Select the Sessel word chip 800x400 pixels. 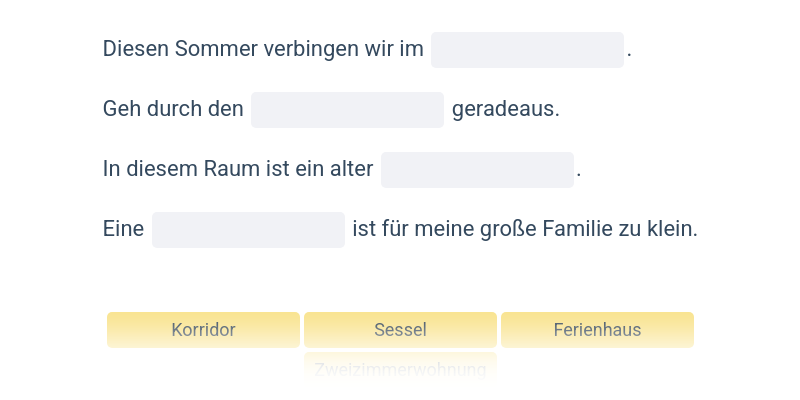(x=400, y=330)
